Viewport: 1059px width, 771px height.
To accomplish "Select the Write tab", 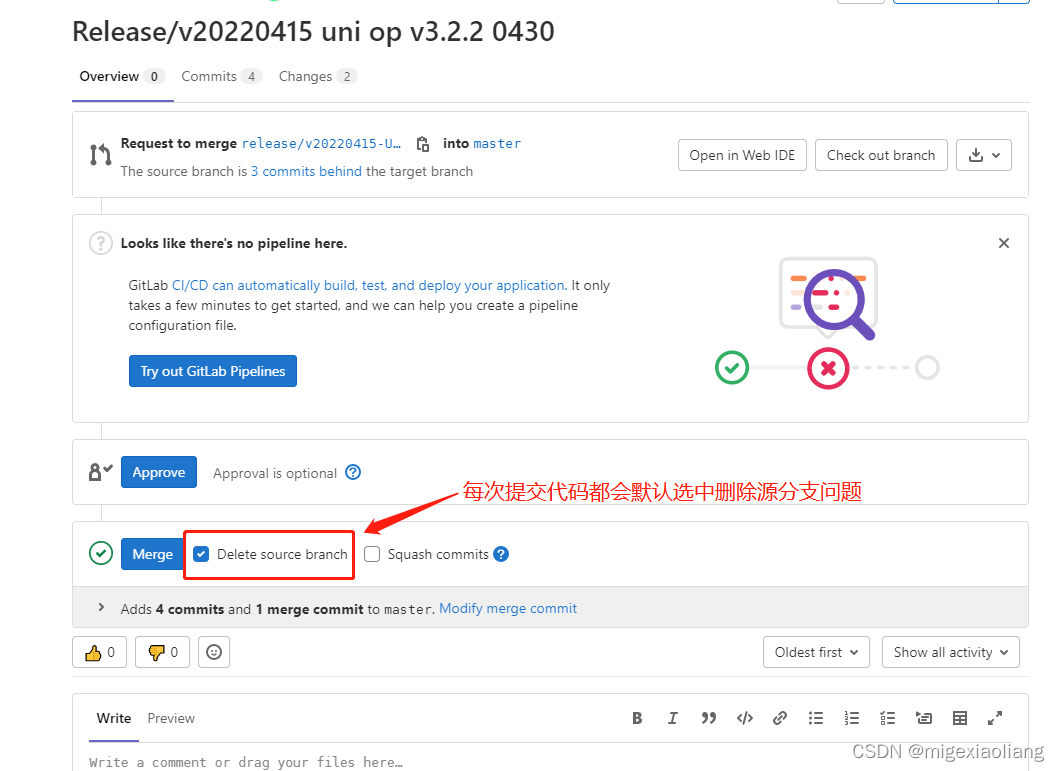I will (113, 718).
